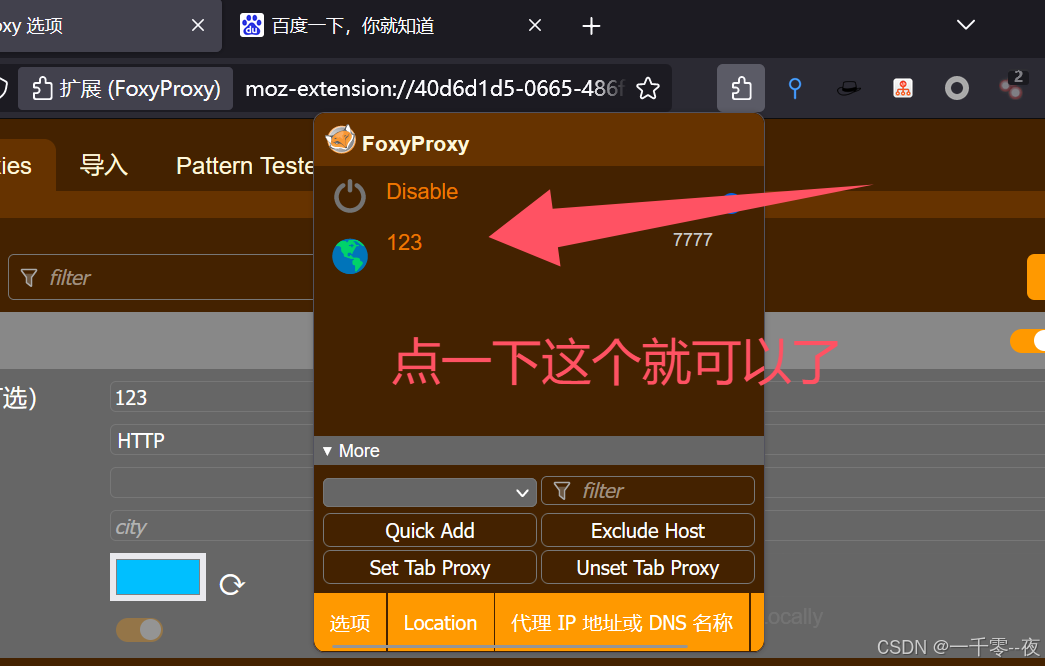The width and height of the screenshot is (1045, 666).
Task: Click the Exclude Host button
Action: 648,531
